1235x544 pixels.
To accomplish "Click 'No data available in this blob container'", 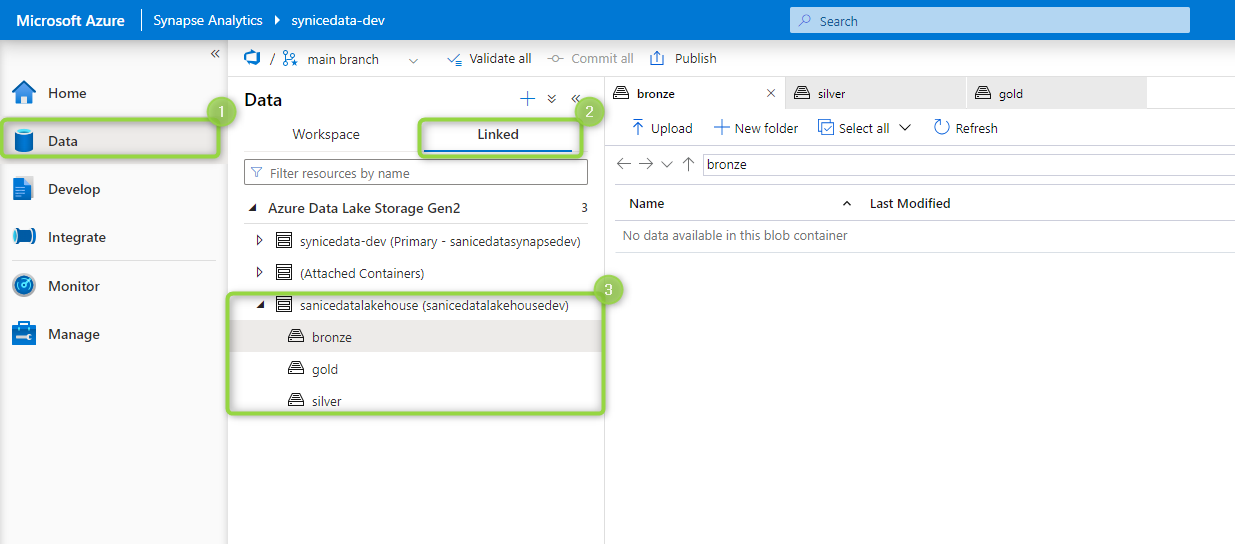I will tap(735, 236).
